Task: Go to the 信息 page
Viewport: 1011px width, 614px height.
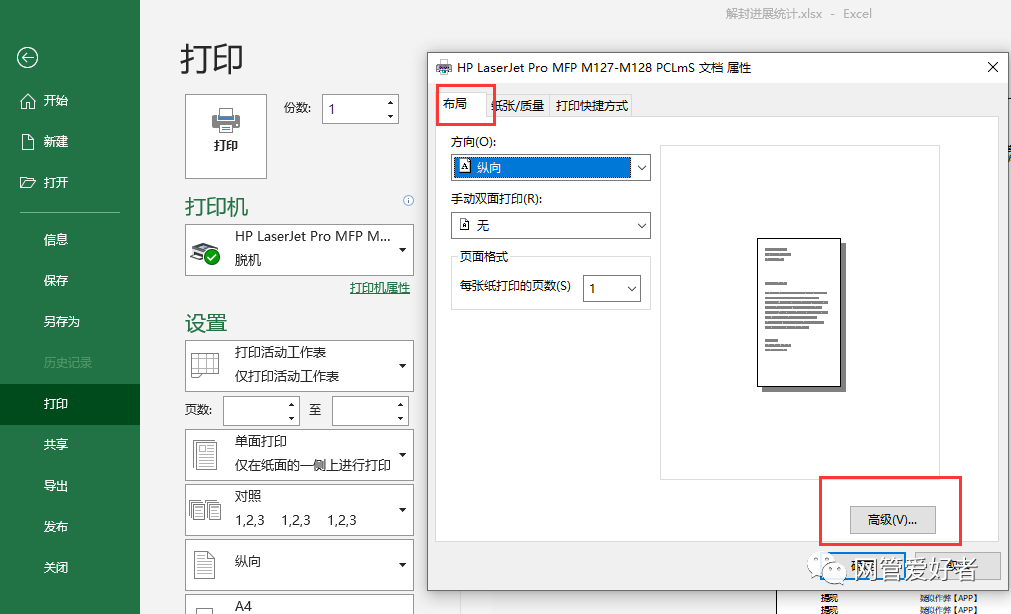Action: (x=55, y=240)
